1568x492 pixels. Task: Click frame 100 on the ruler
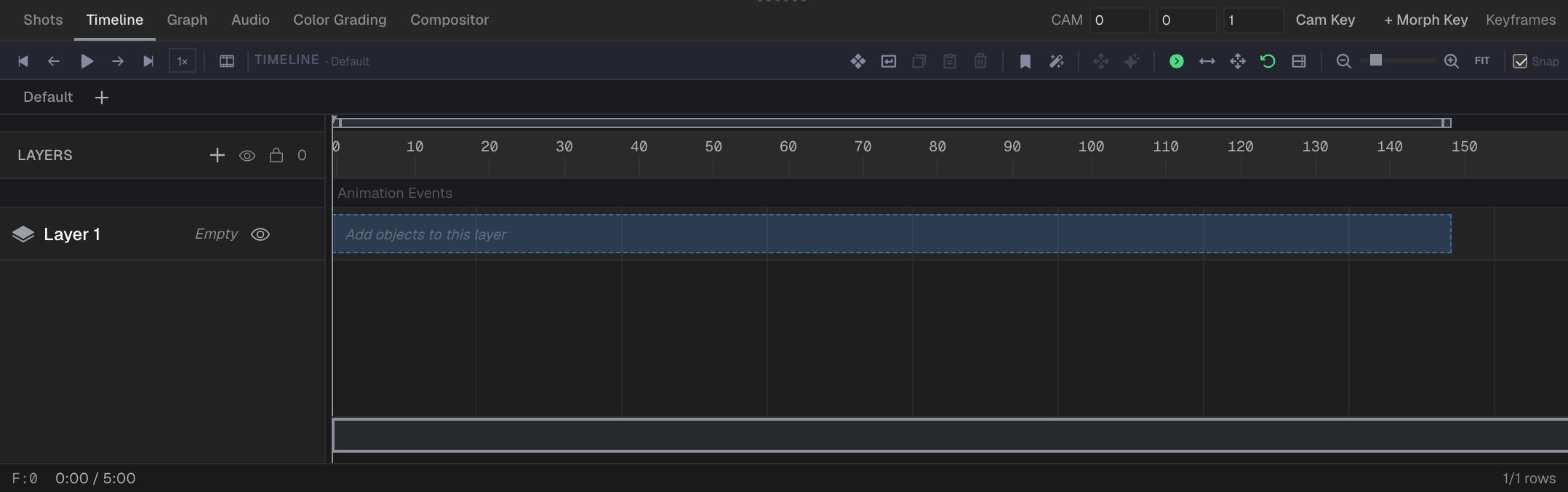1091,146
